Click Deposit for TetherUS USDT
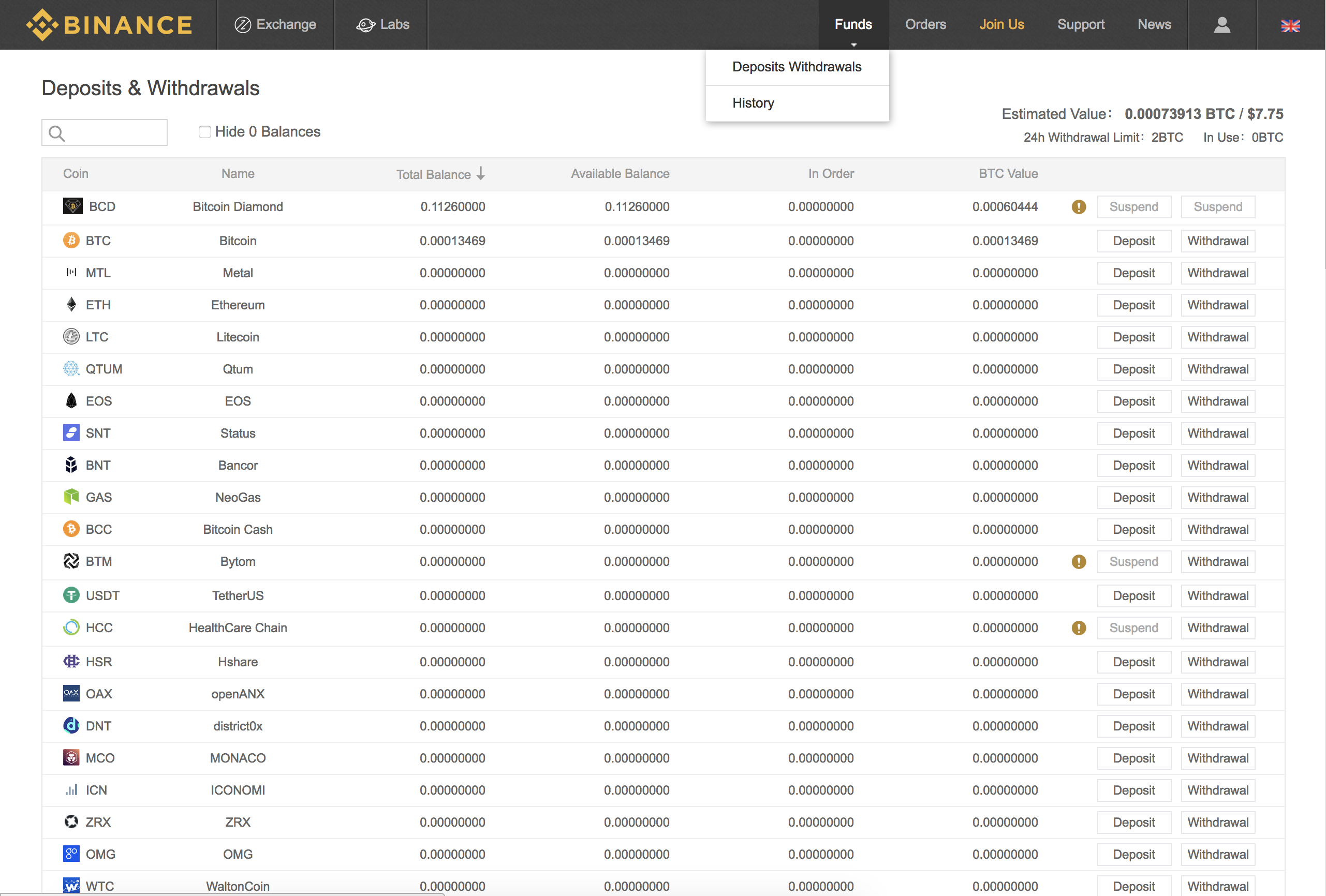1326x896 pixels. click(x=1133, y=595)
